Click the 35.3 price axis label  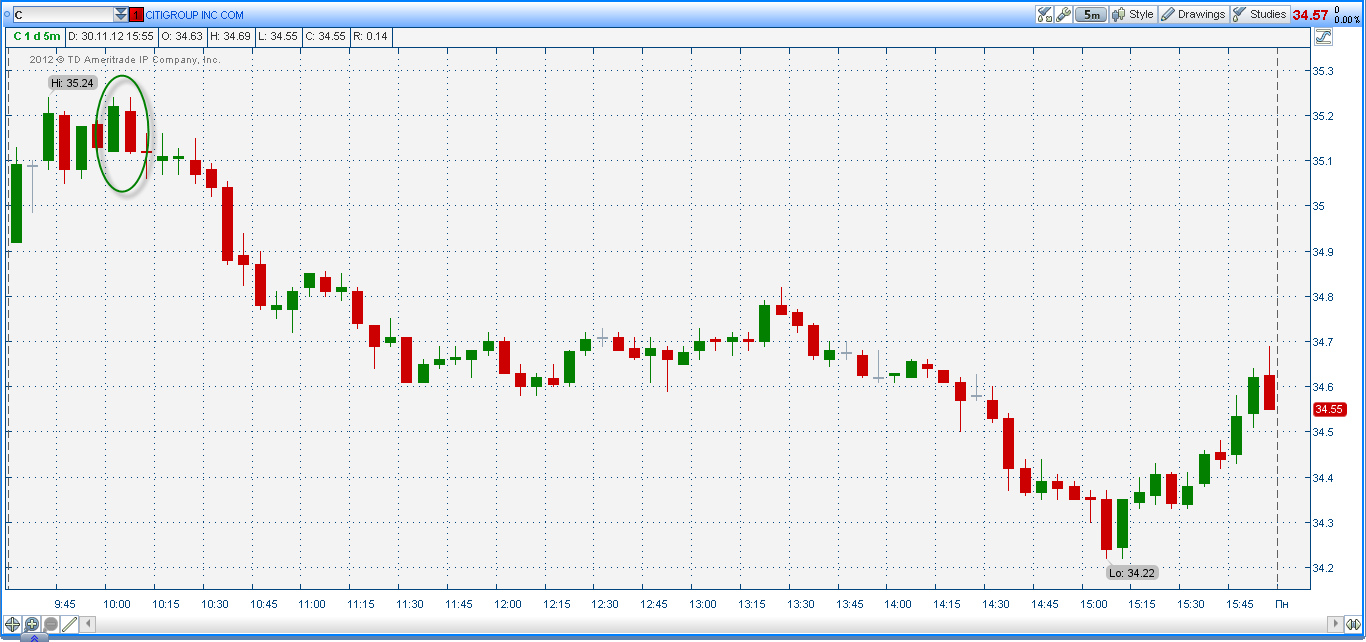[x=1323, y=71]
